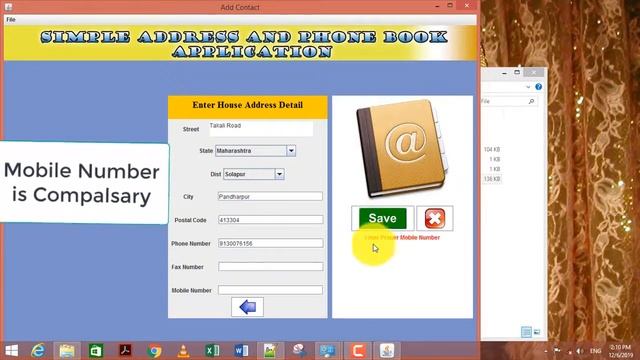Open the image viewer taskbar icon
The height and width of the screenshot is (360, 640).
(270, 351)
